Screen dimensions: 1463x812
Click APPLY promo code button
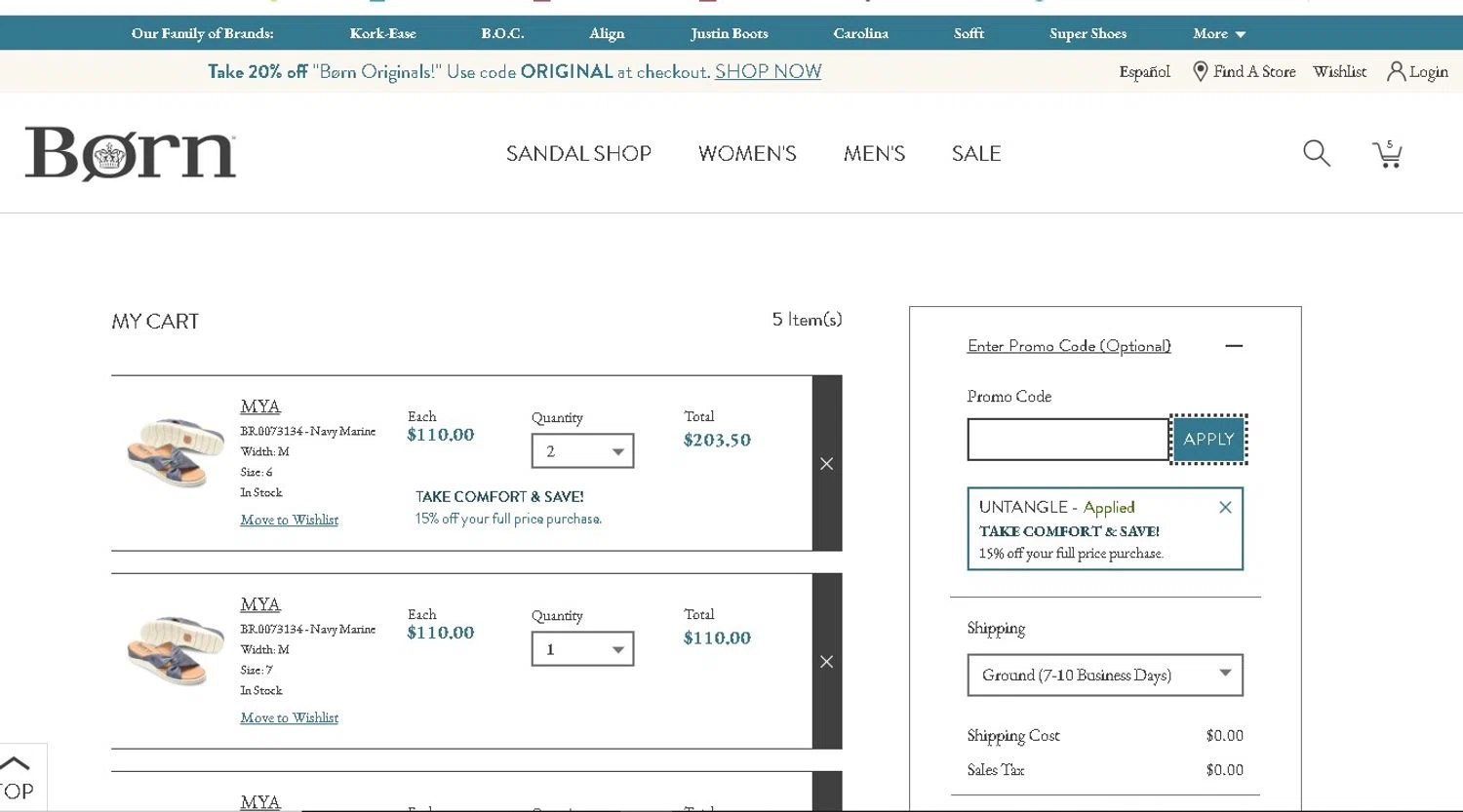(x=1208, y=440)
